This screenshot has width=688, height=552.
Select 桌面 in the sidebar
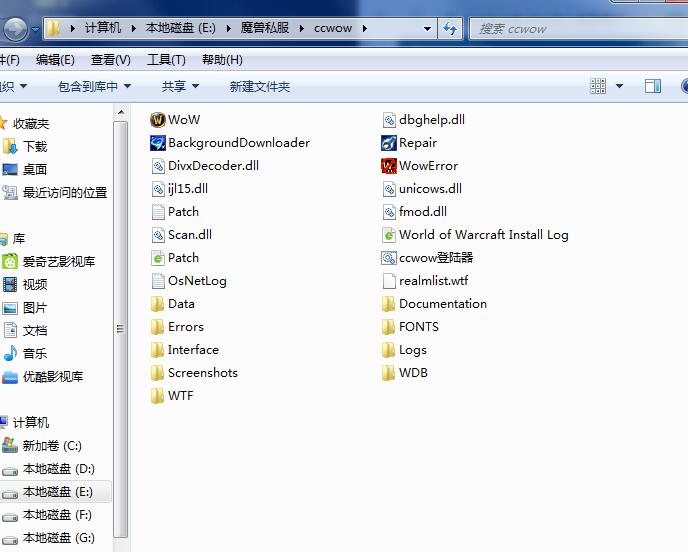click(35, 169)
